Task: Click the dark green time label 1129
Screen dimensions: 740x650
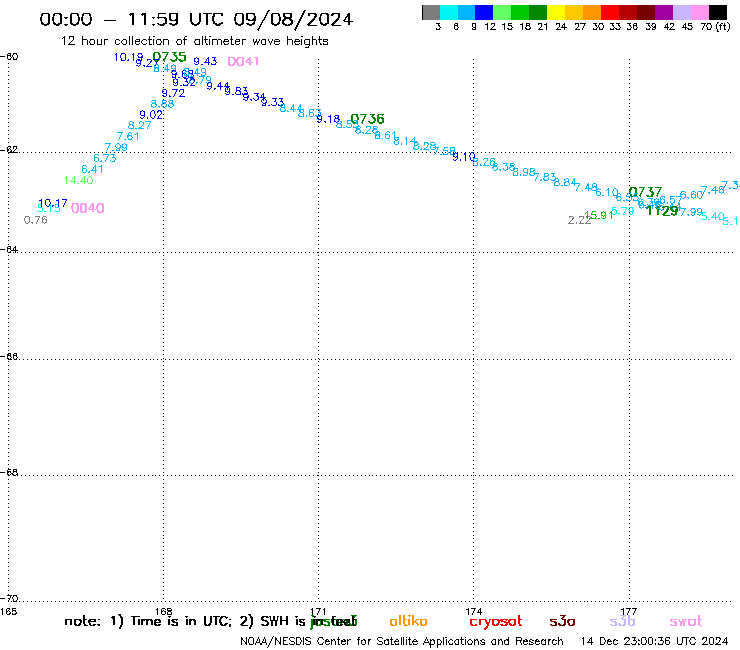Action: 662,211
